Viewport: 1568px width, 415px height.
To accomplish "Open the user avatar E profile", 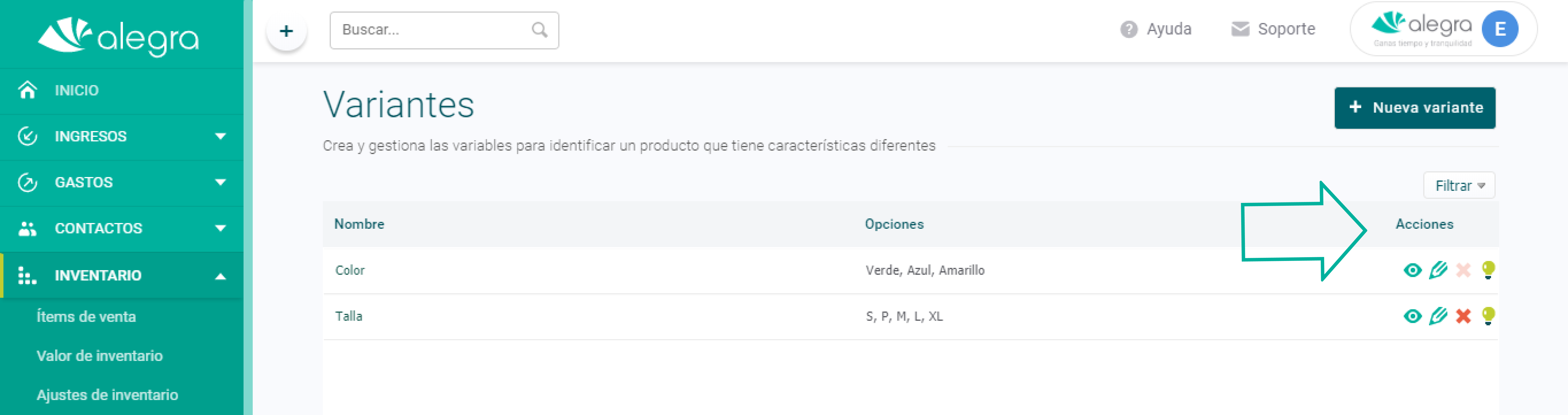I will pos(1500,29).
